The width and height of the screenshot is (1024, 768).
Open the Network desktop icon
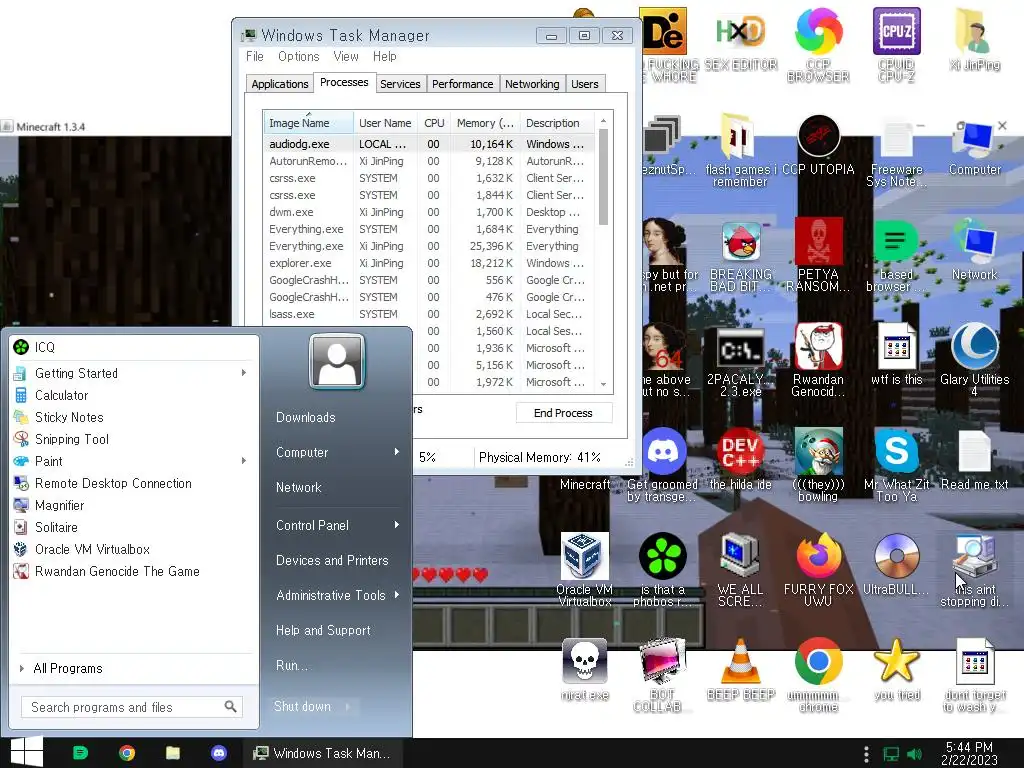[x=974, y=249]
